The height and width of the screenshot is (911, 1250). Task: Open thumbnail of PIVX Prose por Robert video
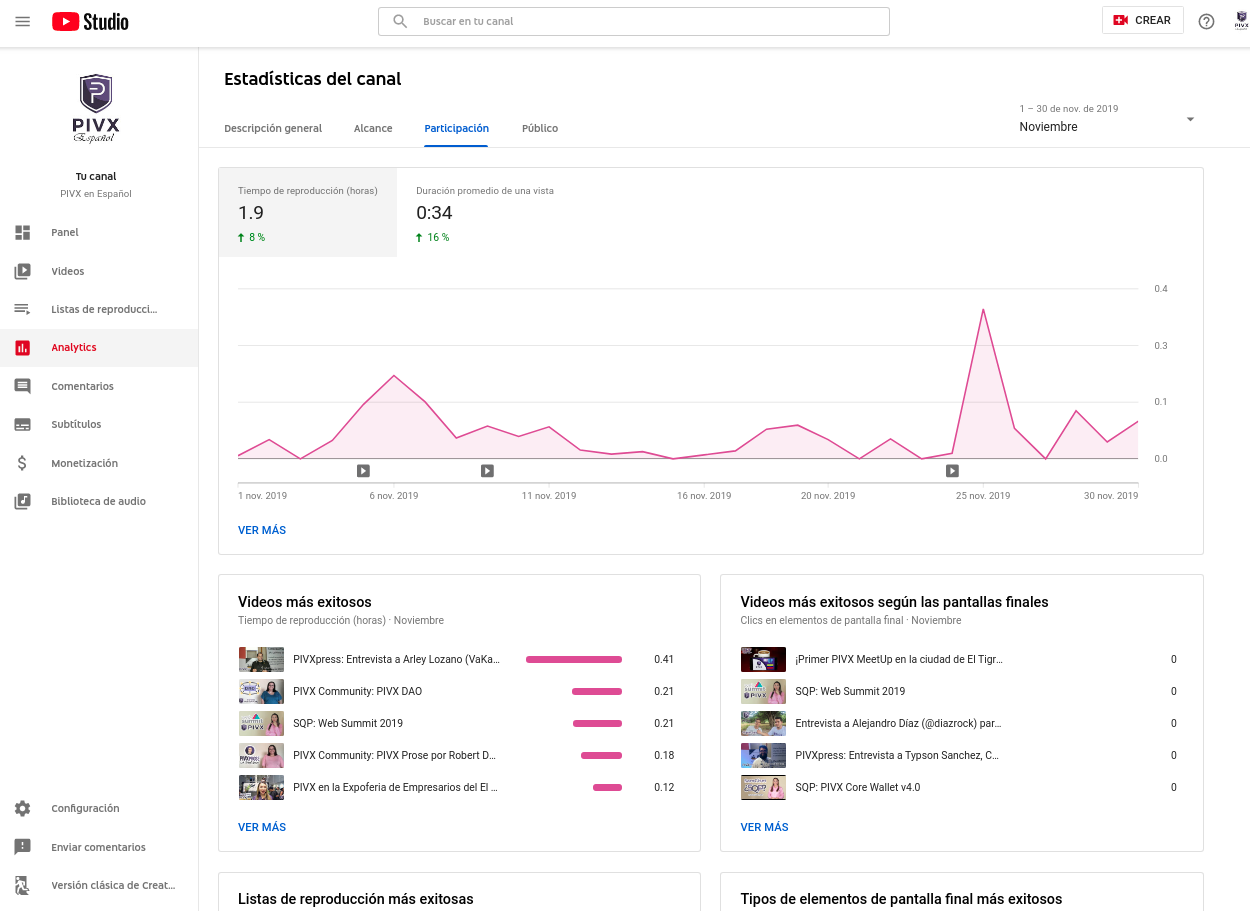[261, 755]
